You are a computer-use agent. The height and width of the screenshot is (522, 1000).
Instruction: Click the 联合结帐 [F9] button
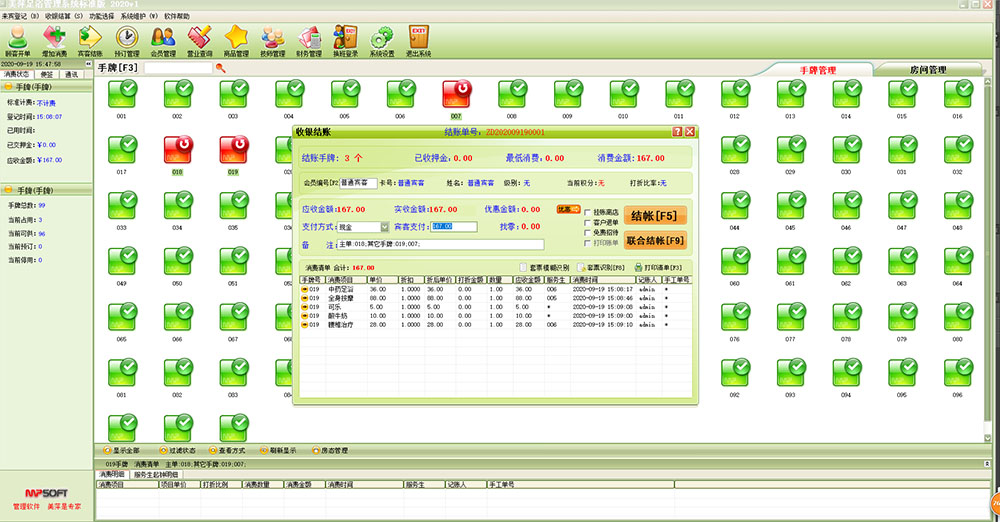tap(655, 241)
